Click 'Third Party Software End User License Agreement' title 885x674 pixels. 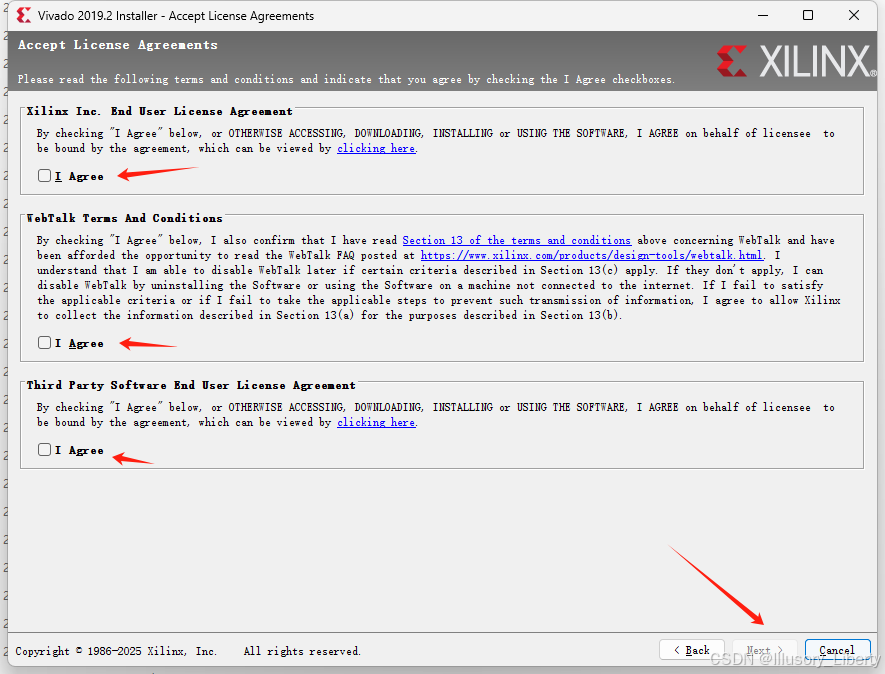click(x=191, y=385)
